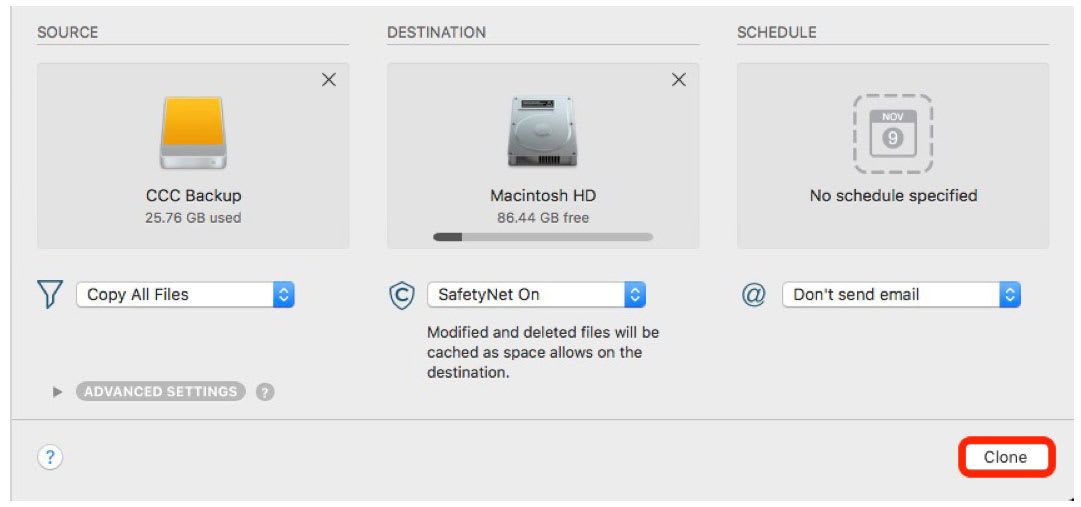Click the "25.76 GB used" text
The image size is (1081, 507).
click(193, 218)
